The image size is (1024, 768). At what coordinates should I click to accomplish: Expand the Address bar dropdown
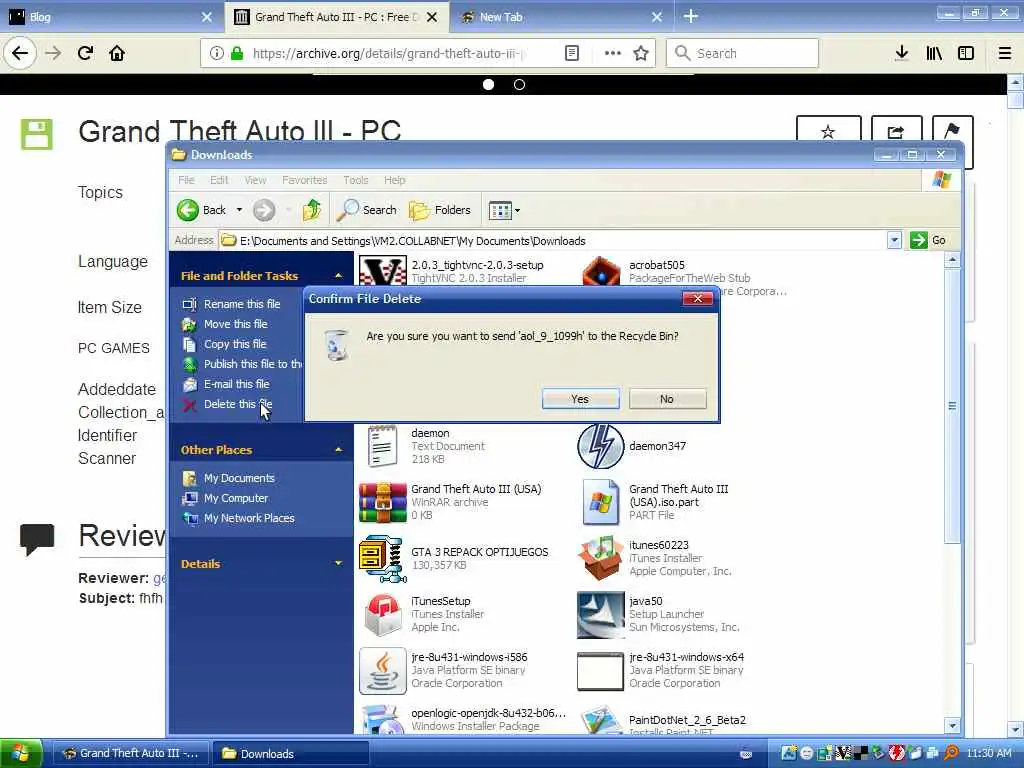click(x=894, y=240)
